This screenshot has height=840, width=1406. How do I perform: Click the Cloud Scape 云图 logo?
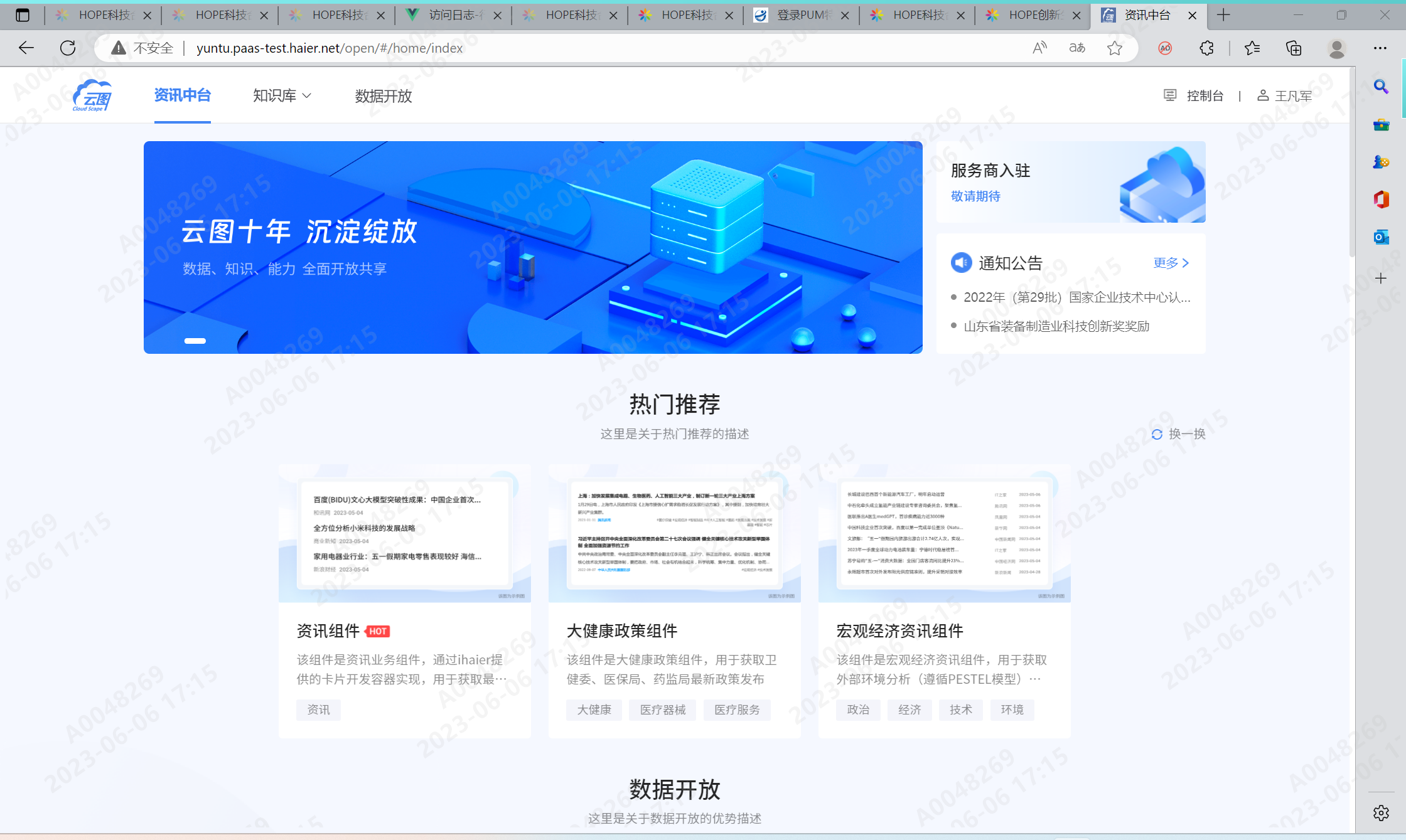[x=92, y=95]
